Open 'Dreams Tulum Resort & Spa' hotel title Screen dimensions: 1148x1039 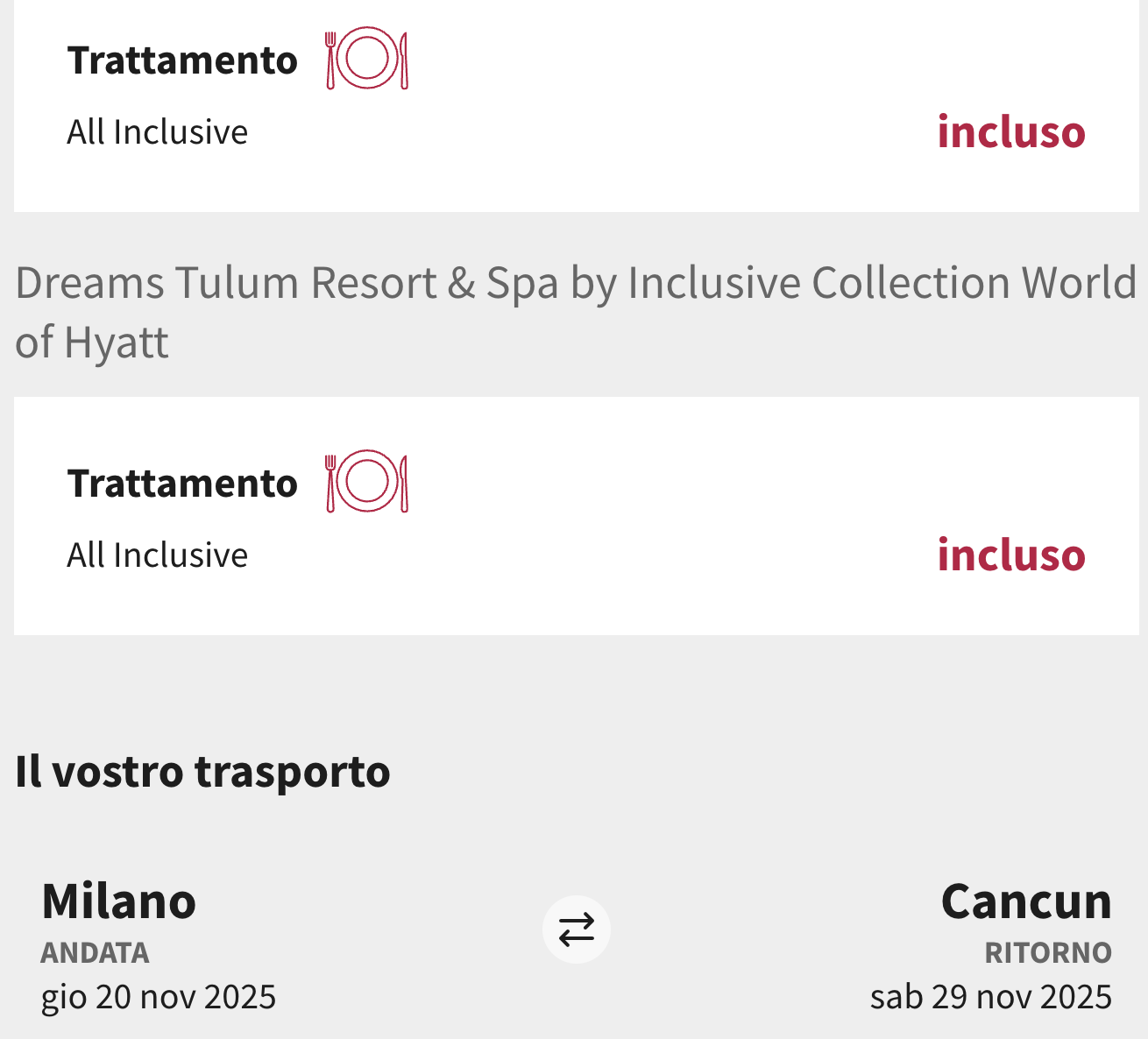pos(575,283)
